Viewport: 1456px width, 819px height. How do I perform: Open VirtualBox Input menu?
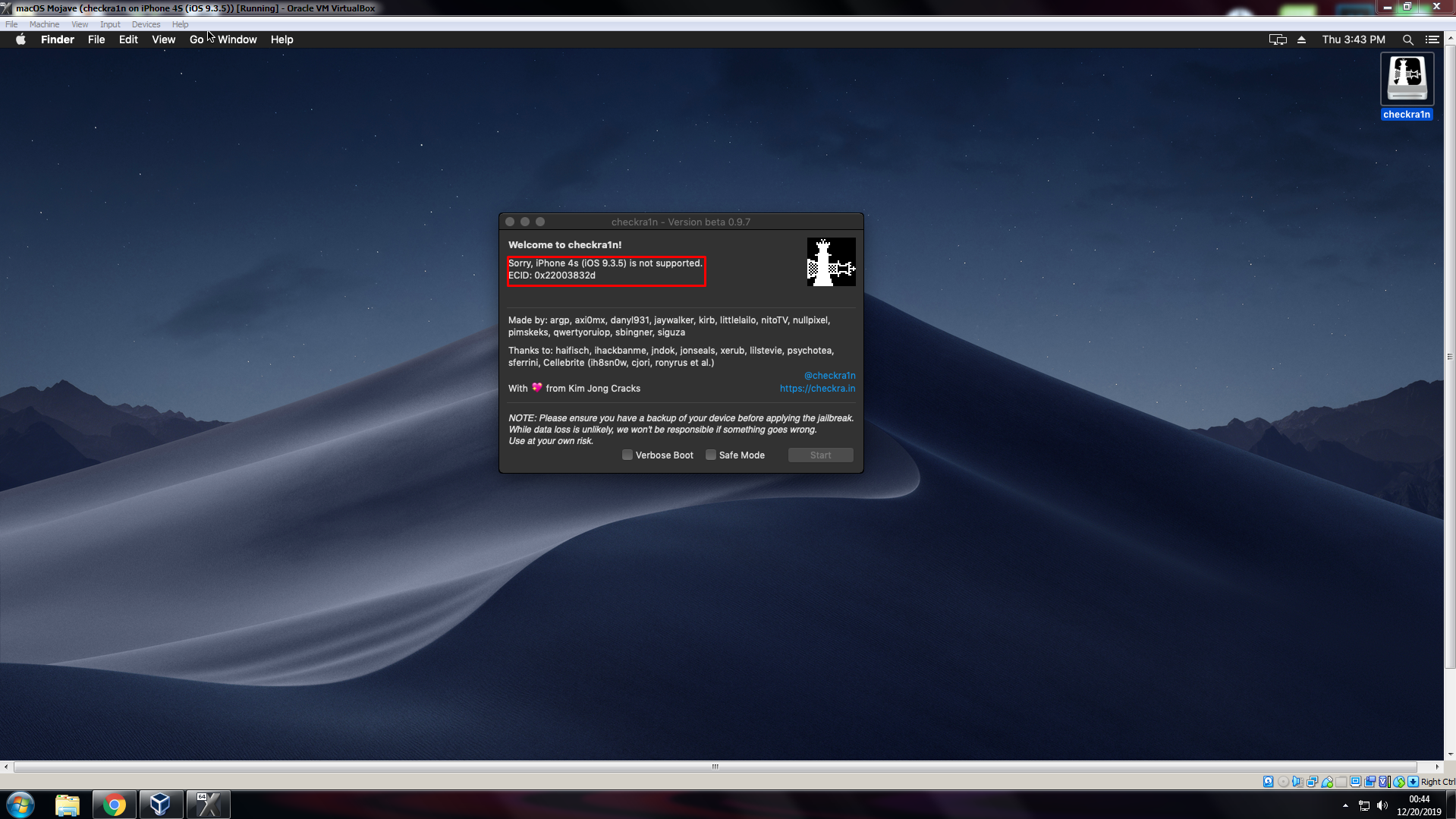110,24
